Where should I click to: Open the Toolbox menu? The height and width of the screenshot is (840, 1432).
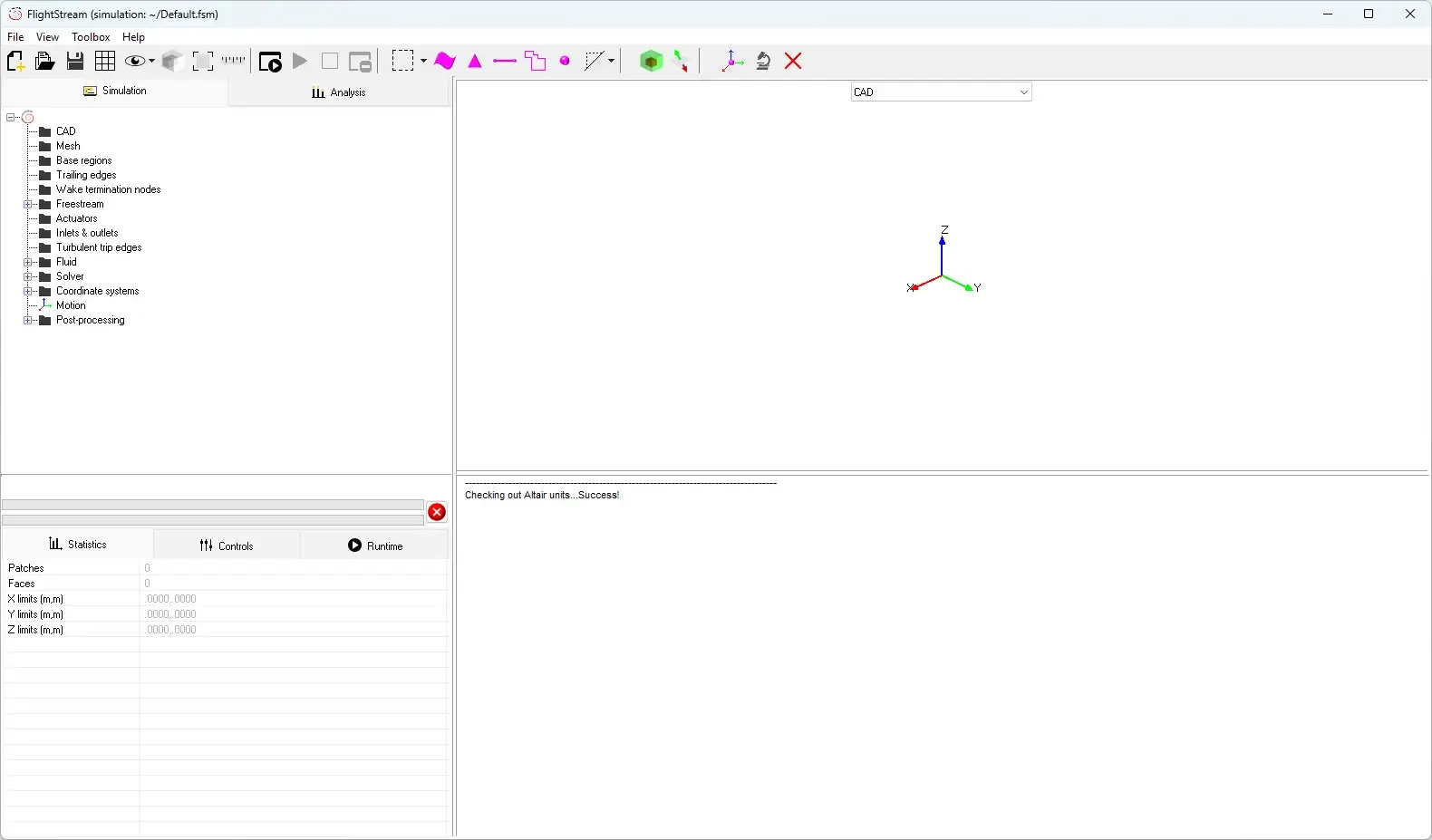tap(91, 37)
